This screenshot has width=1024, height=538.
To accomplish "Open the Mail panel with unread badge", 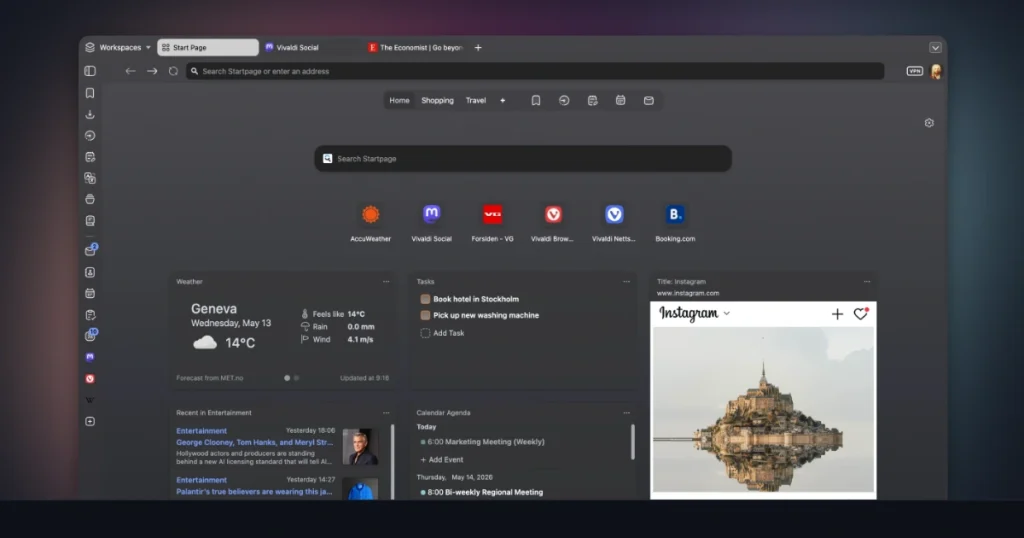I will pos(91,250).
